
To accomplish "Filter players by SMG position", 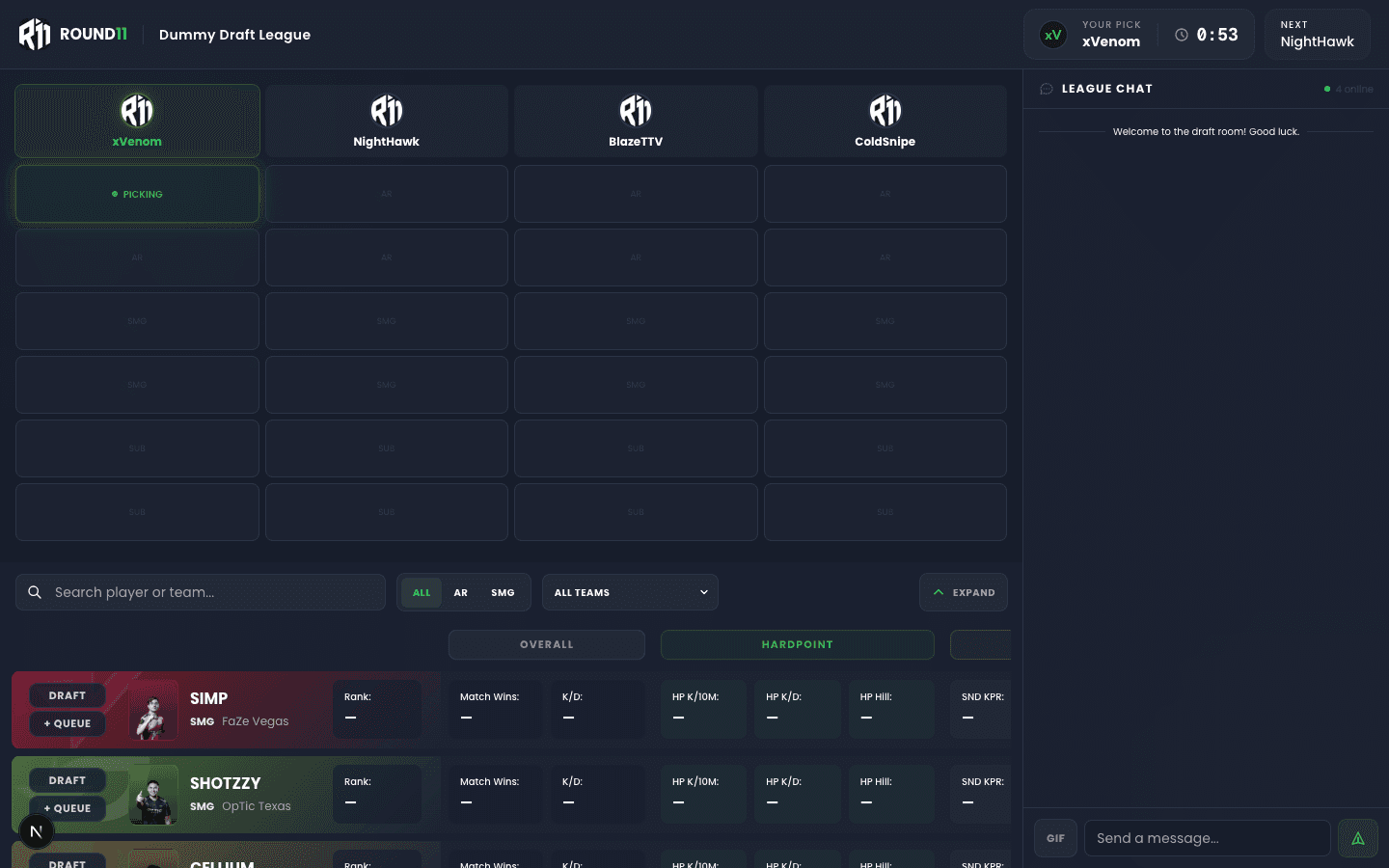I will point(503,592).
